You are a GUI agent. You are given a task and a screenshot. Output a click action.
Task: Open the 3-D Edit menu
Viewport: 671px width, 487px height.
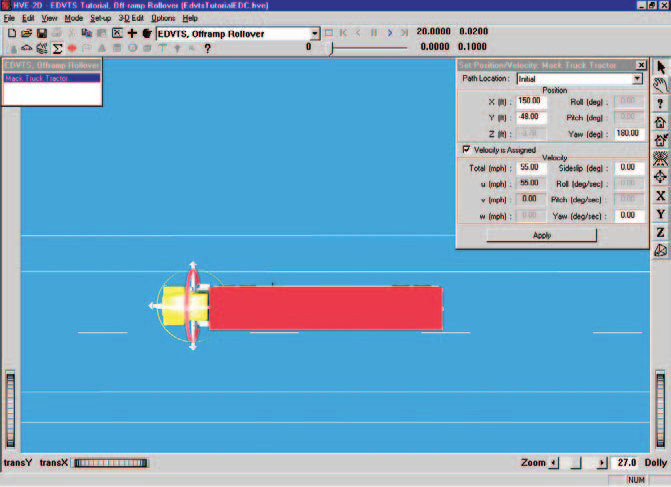(131, 18)
